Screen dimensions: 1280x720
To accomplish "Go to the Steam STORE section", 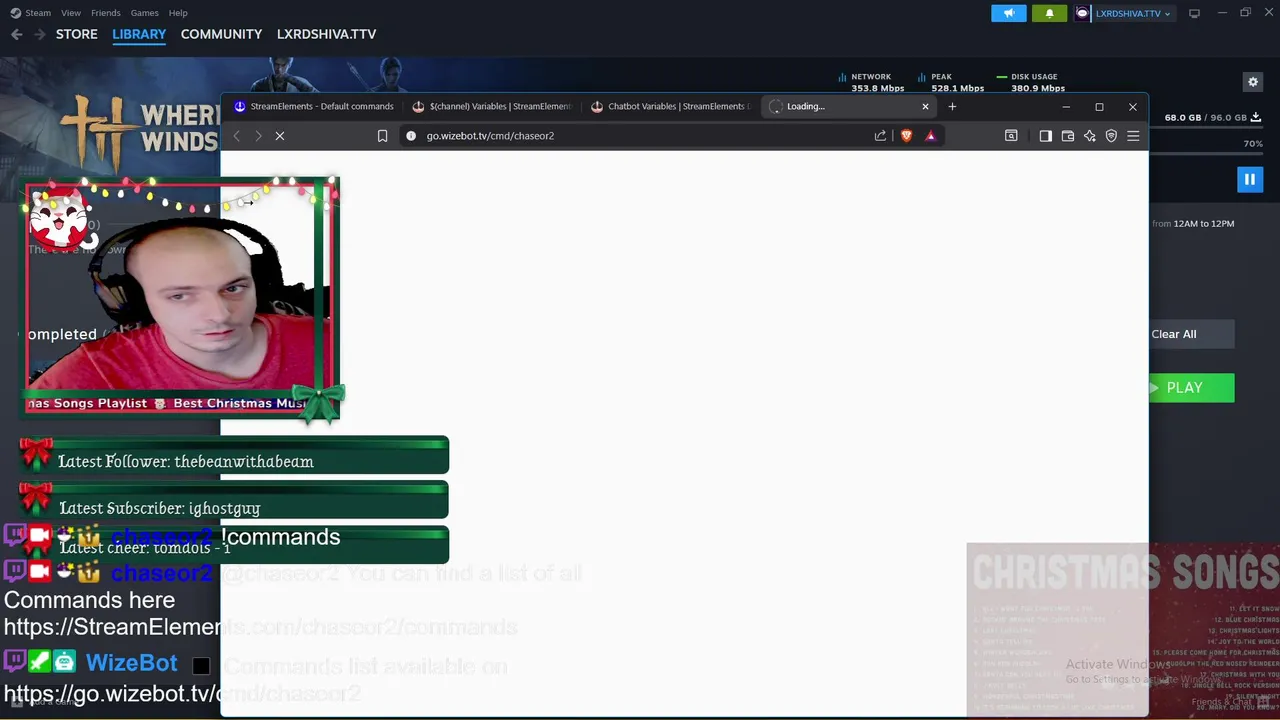I will tap(77, 34).
